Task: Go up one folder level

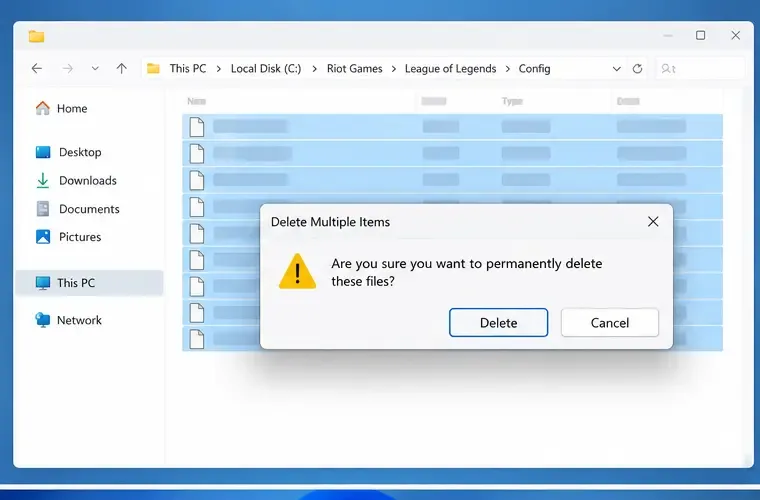Action: (122, 68)
